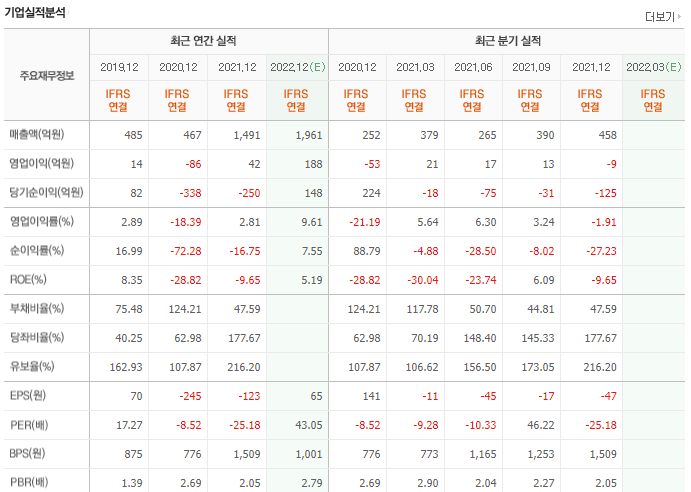
Task: Select the revenue value 485
Action: click(134, 135)
